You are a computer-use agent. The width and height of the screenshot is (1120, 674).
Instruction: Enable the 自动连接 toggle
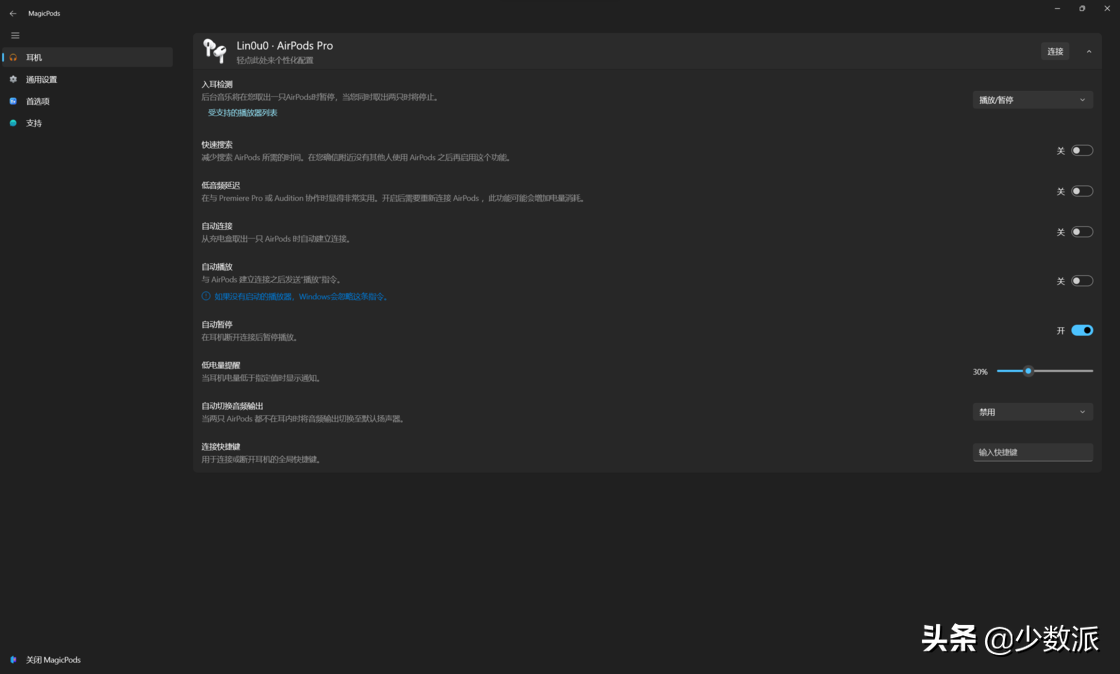pos(1082,232)
